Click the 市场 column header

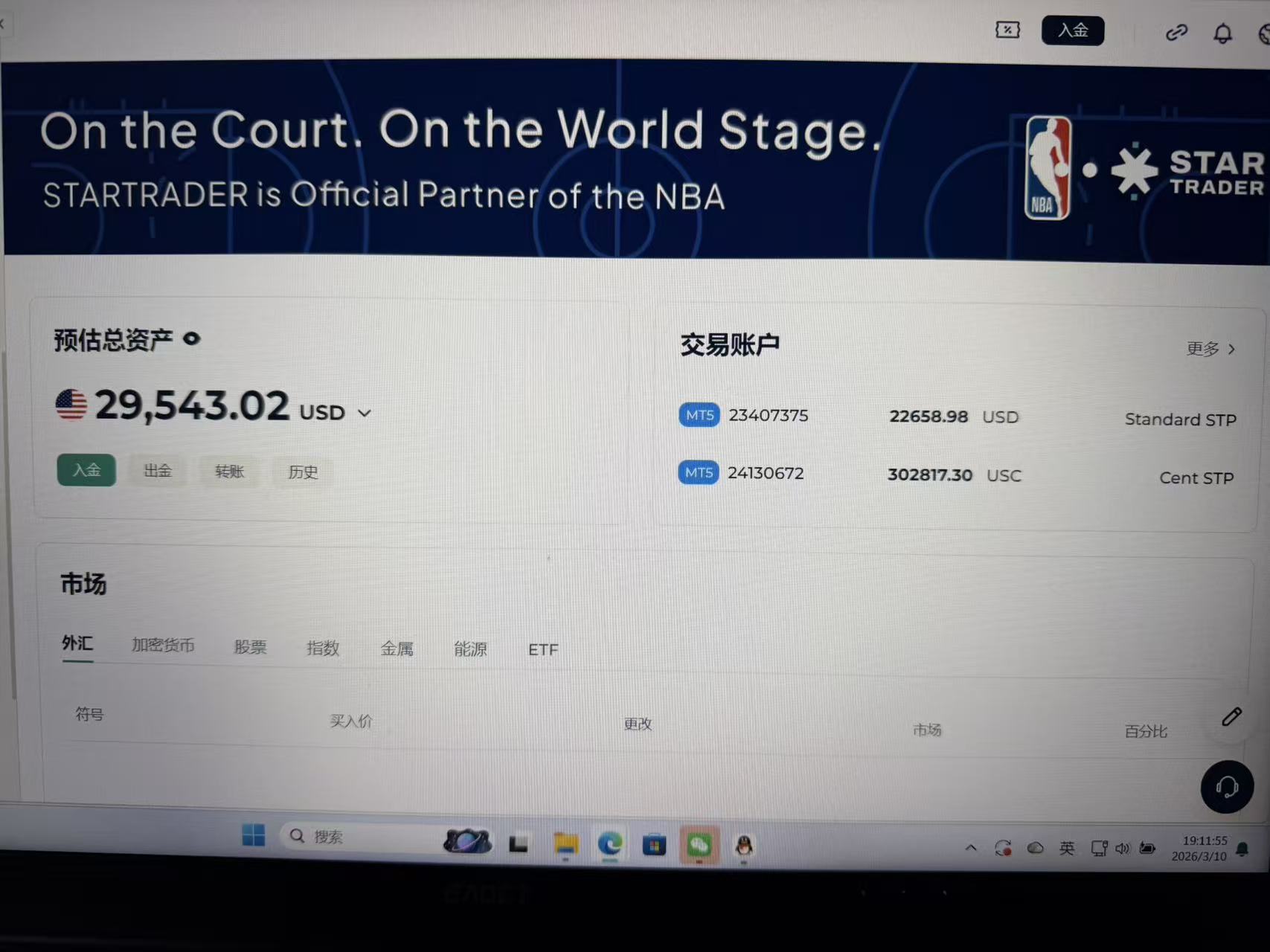click(x=927, y=730)
